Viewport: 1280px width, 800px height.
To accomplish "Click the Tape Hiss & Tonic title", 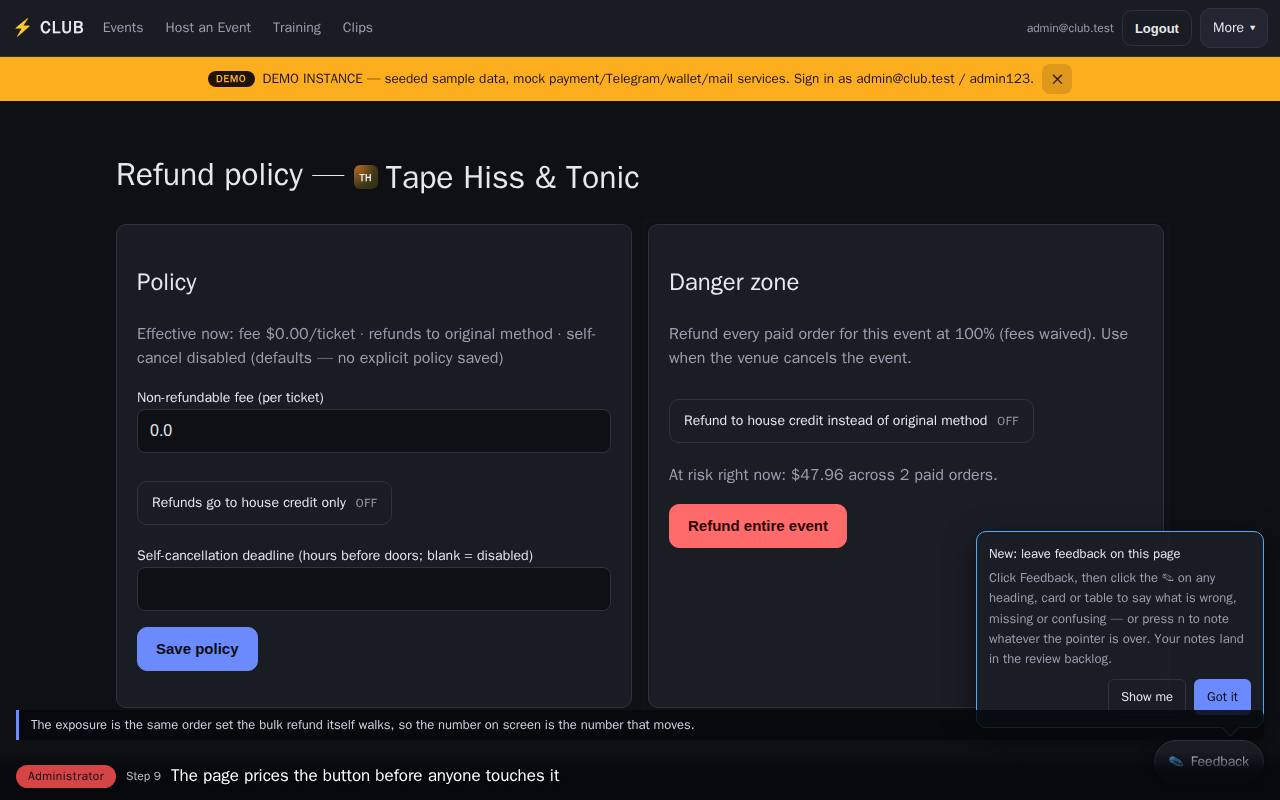I will (x=512, y=177).
